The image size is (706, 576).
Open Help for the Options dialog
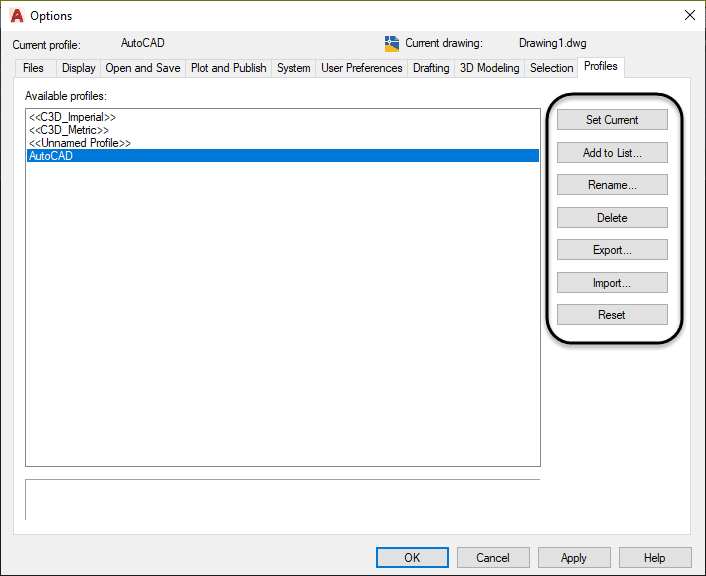coord(655,558)
